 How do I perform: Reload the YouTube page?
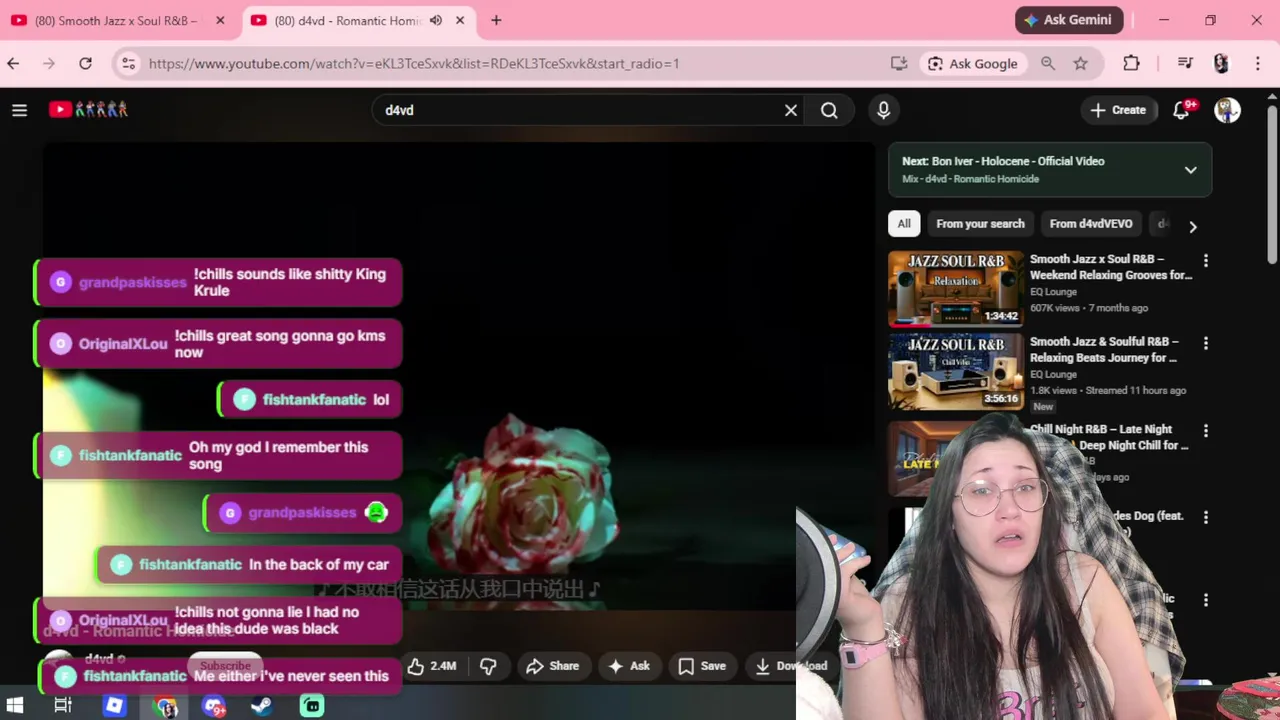(x=85, y=63)
